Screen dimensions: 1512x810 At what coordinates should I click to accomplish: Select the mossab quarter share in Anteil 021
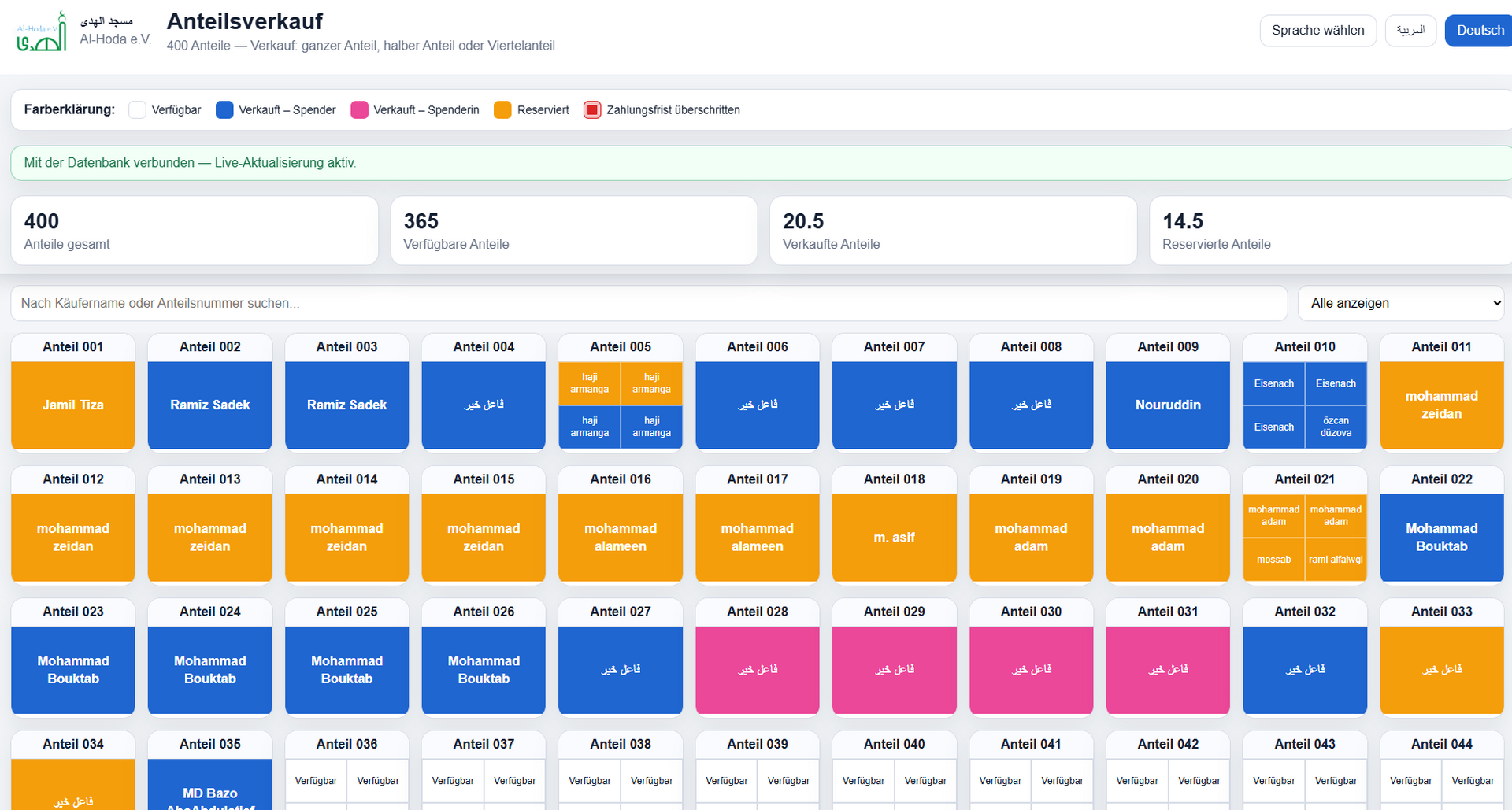(1273, 560)
